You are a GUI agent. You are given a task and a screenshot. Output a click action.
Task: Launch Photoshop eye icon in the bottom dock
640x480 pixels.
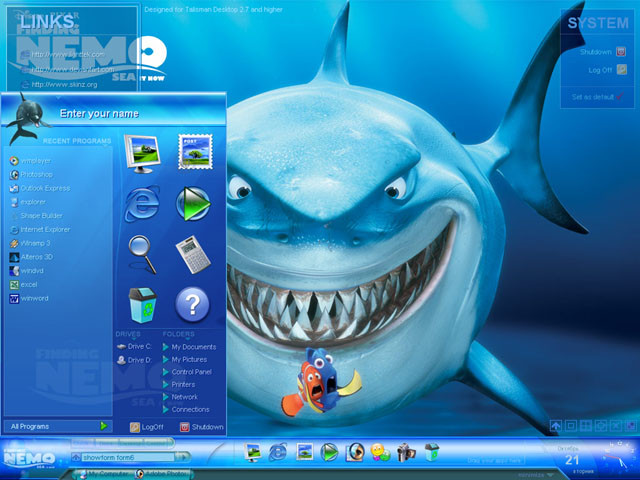pyautogui.click(x=355, y=452)
